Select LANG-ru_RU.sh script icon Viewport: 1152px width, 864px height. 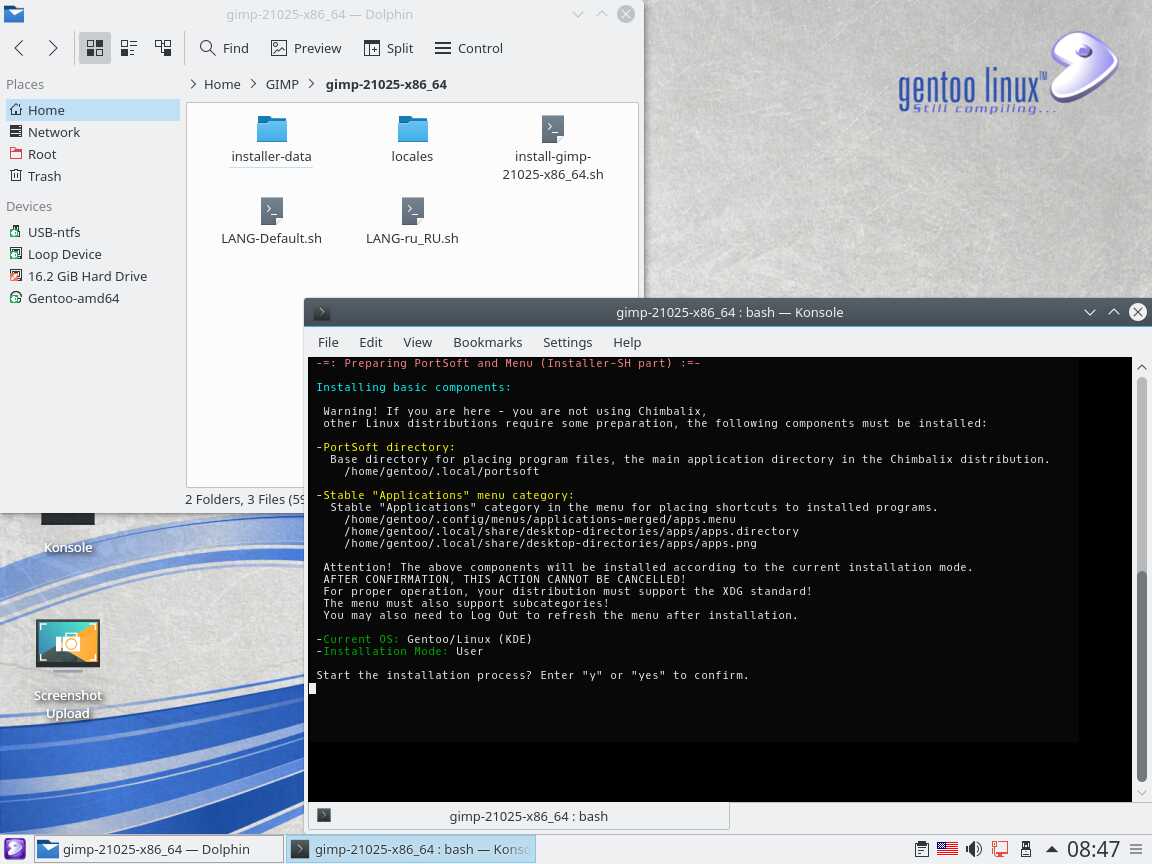[412, 212]
